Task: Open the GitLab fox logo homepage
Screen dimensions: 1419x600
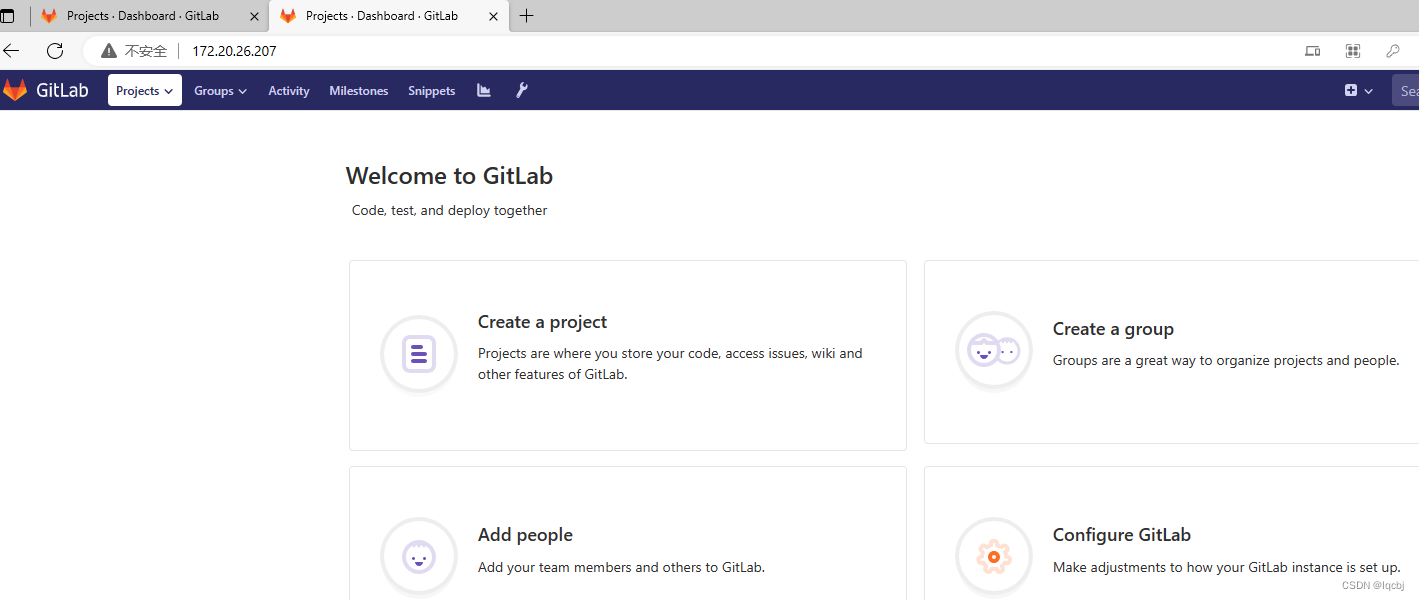Action: [15, 89]
